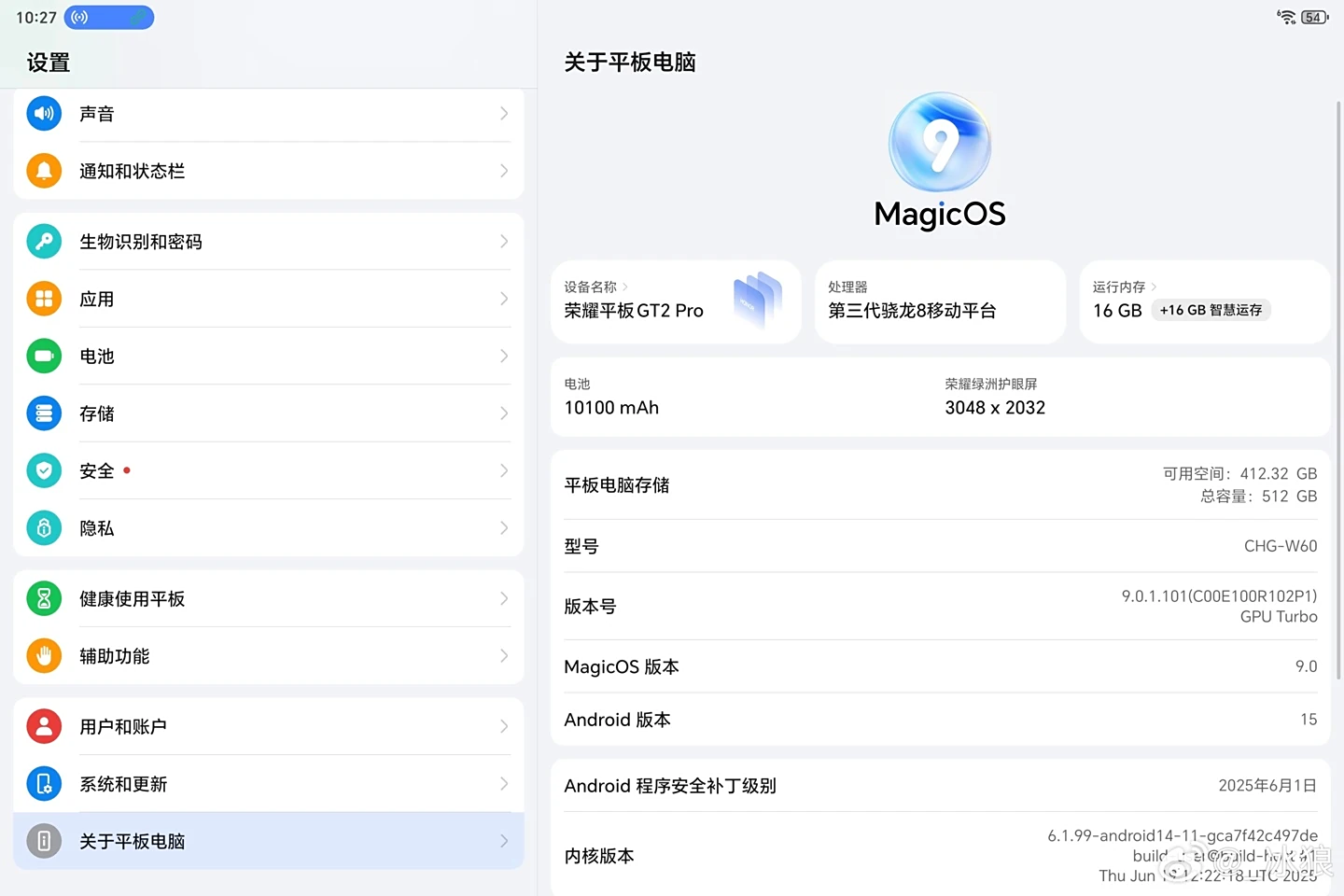Open the 辅助功能 settings row
The height and width of the screenshot is (896, 1344).
pyautogui.click(x=269, y=656)
